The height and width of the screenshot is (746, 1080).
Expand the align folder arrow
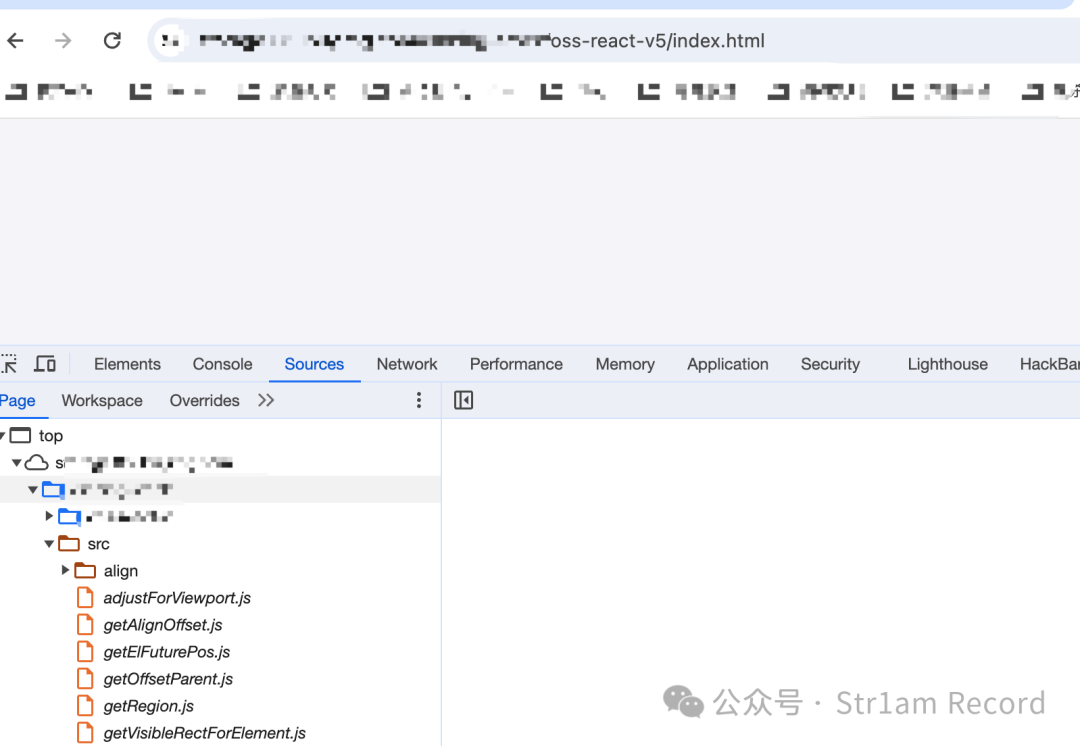[x=65, y=570]
